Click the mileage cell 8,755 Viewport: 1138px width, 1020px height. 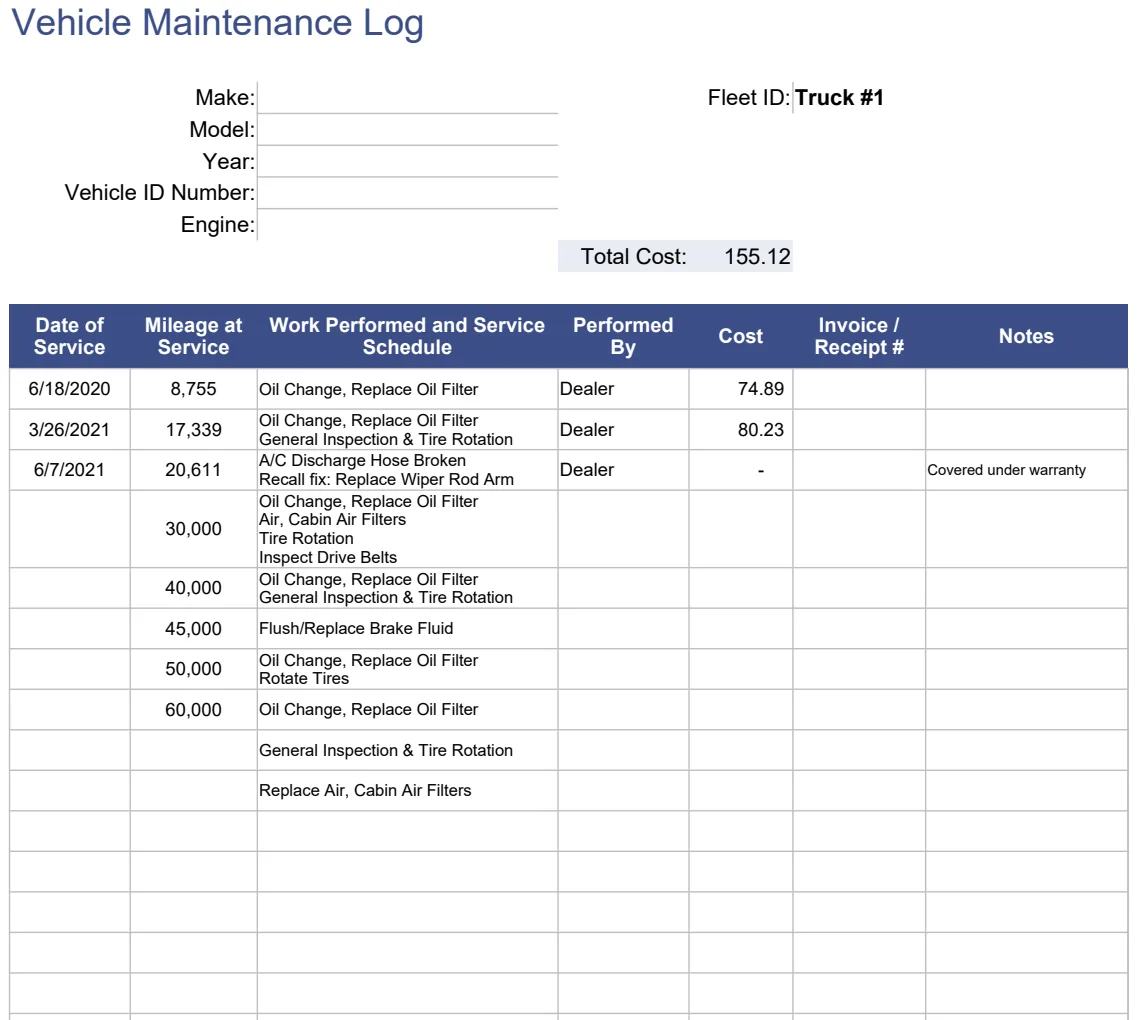click(193, 389)
